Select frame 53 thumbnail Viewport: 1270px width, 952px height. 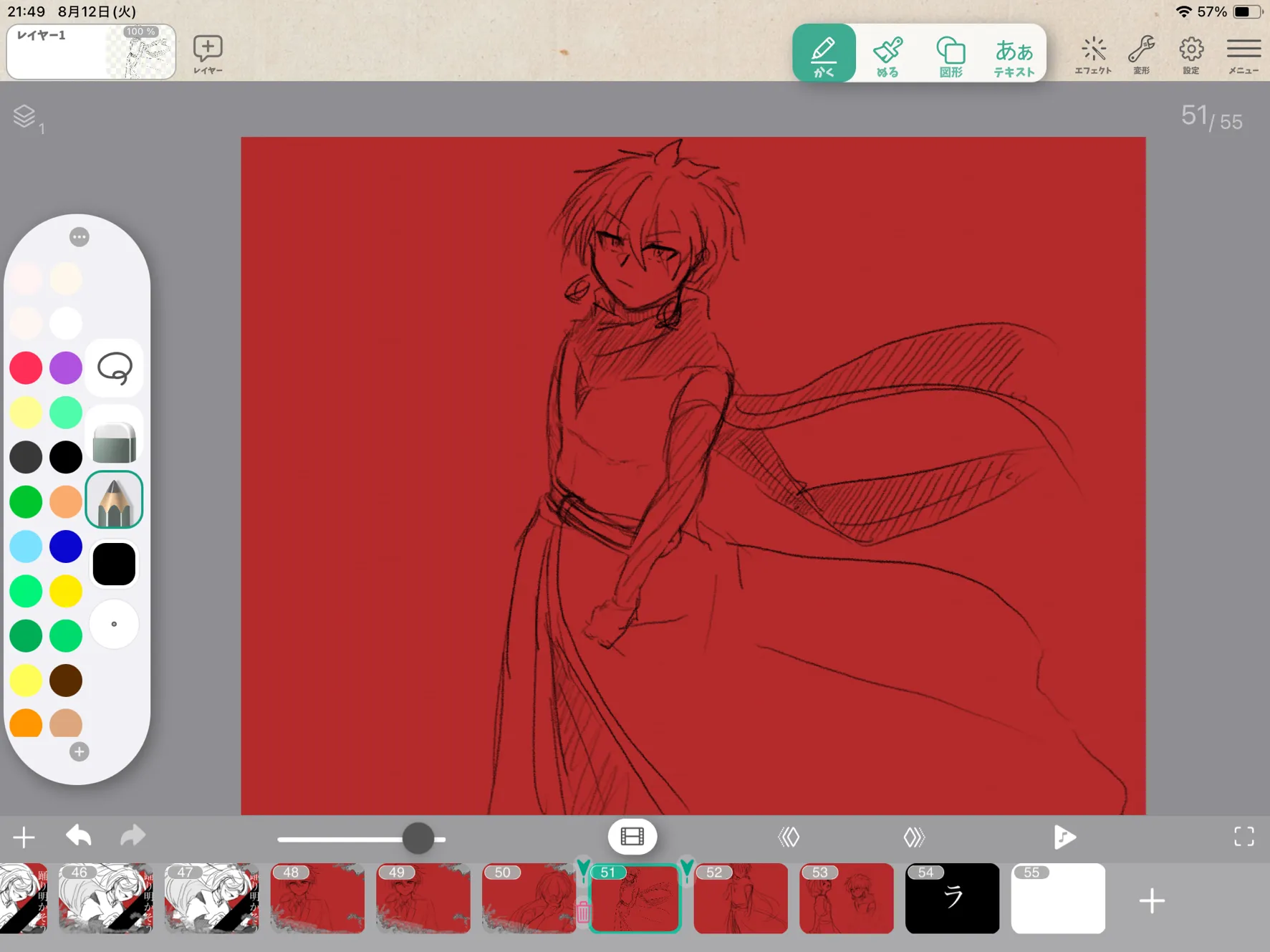coord(847,898)
